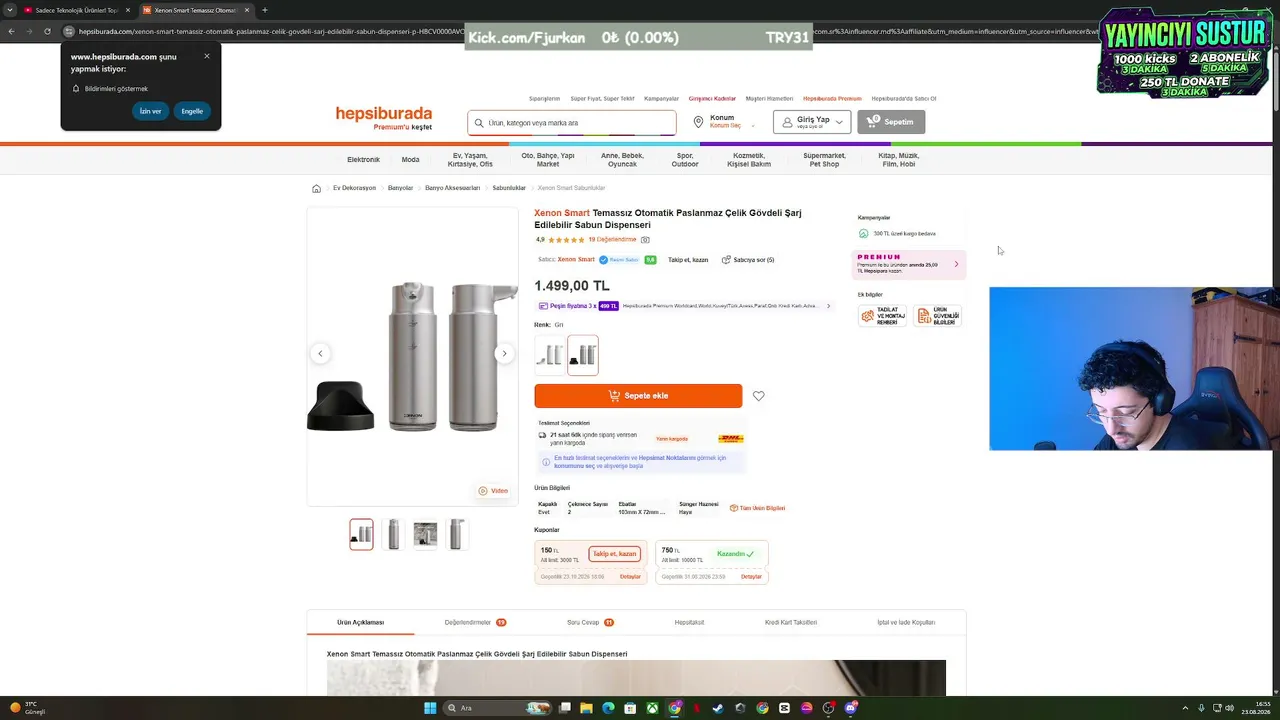Image resolution: width=1280 pixels, height=720 pixels.
Task: Open Elektronik category menu
Action: [363, 160]
